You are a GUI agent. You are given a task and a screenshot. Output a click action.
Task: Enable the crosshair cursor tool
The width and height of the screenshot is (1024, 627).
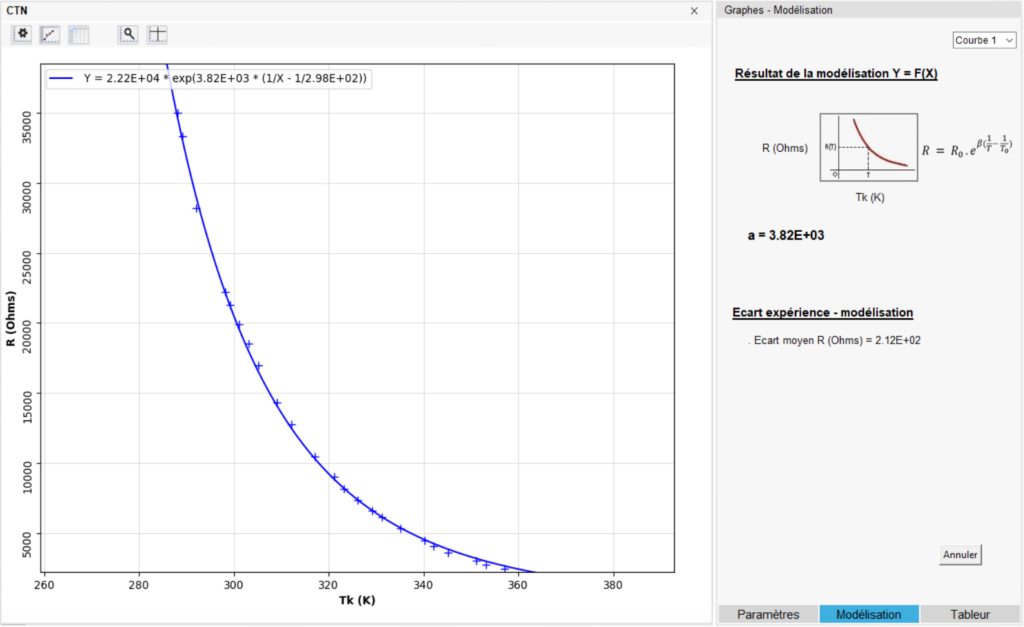pos(157,34)
